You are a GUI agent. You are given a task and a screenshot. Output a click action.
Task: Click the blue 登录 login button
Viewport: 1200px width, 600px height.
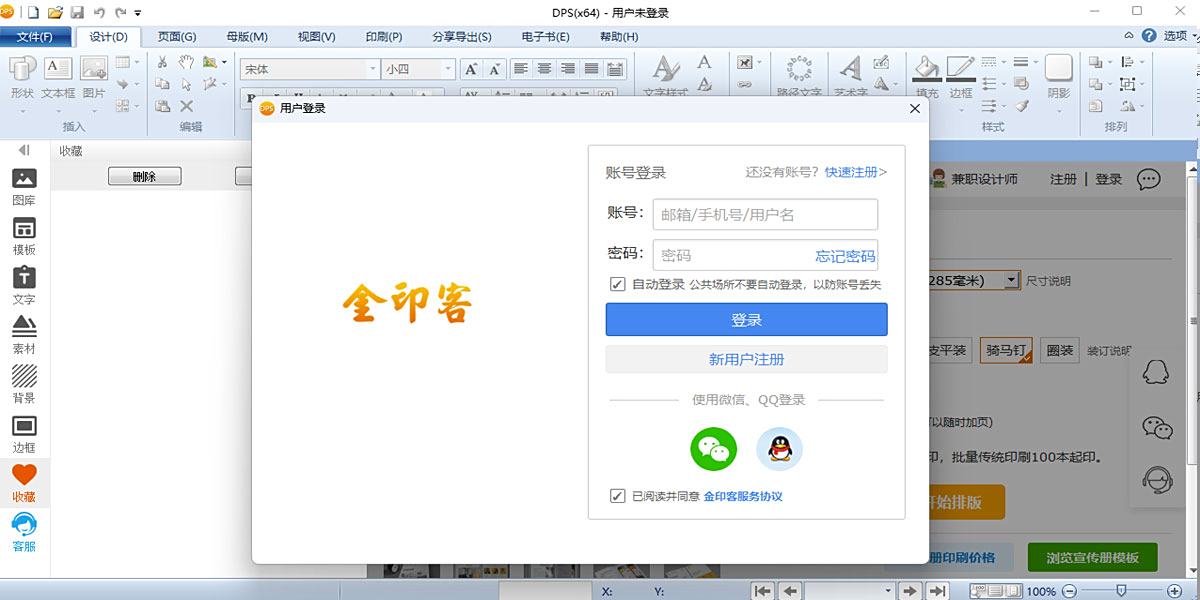[x=746, y=320]
